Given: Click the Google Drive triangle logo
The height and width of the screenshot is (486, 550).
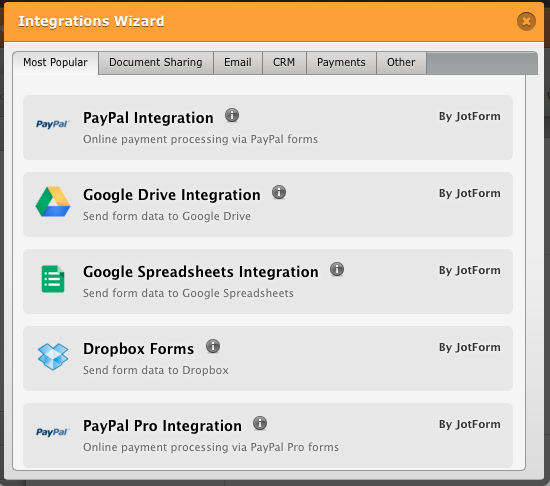Looking at the screenshot, I should click(x=53, y=202).
